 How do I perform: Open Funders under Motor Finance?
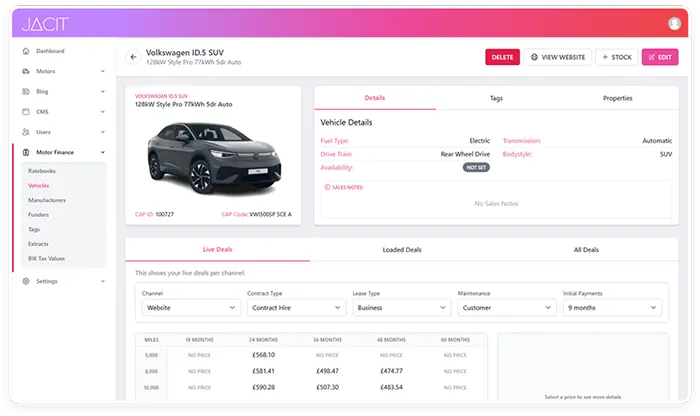[38, 215]
